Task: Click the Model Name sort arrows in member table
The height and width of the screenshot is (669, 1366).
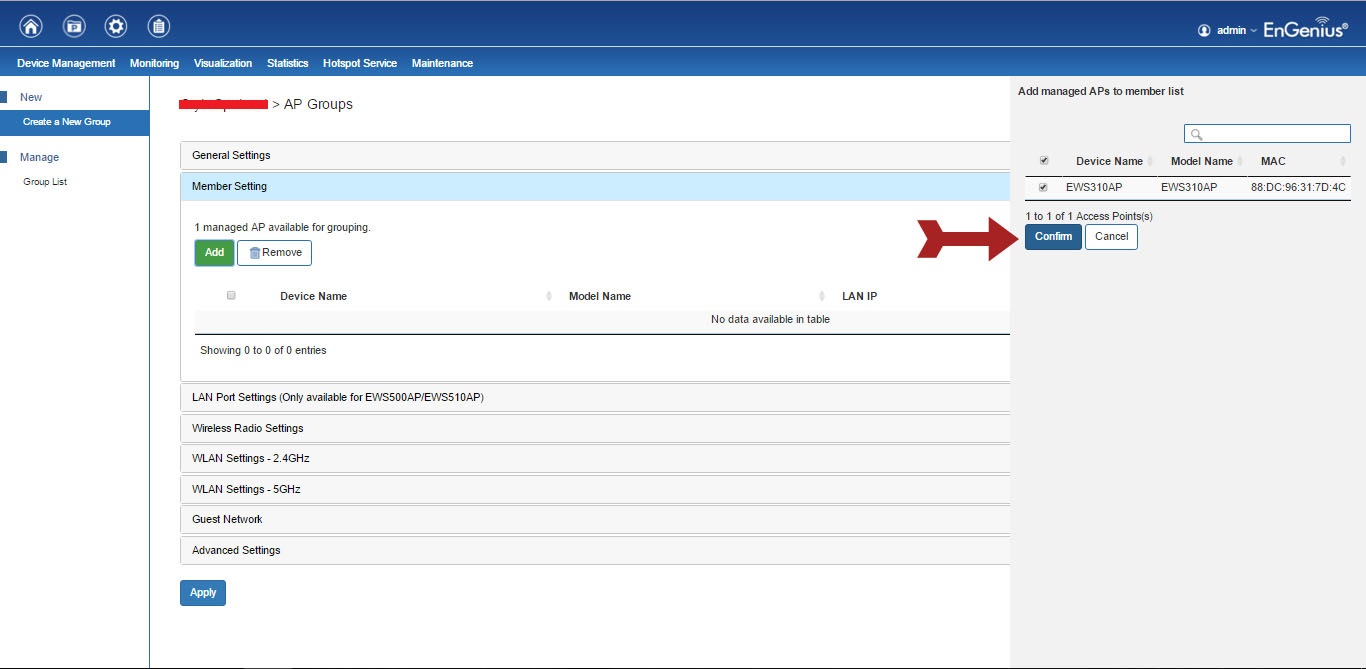Action: pyautogui.click(x=821, y=296)
